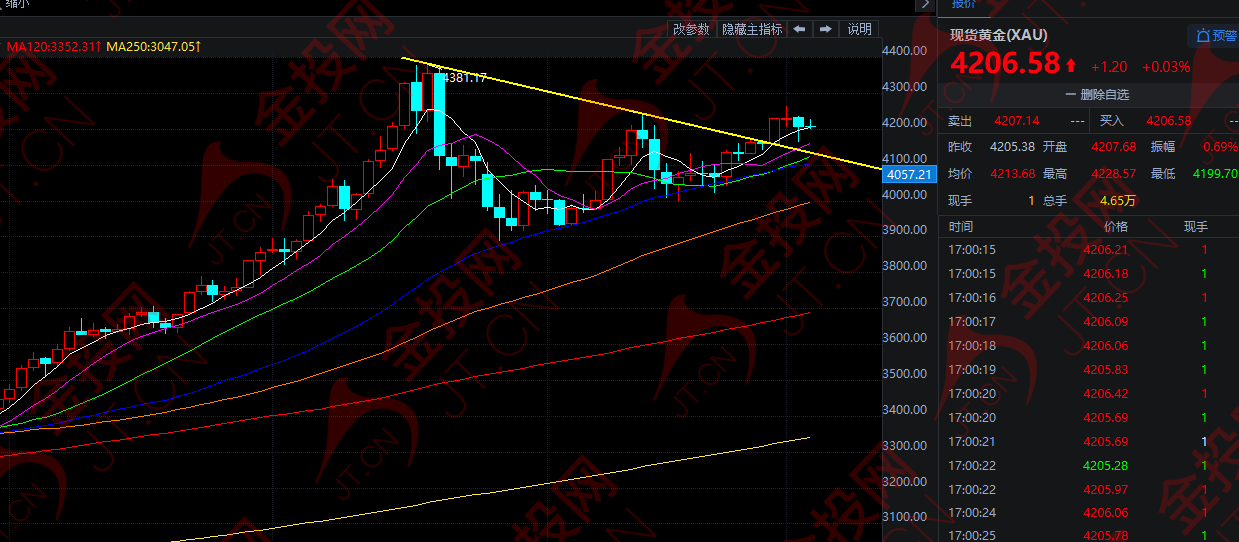The image size is (1239, 542).
Task: Select the 17:00:21 trade tick row
Action: (1088, 441)
